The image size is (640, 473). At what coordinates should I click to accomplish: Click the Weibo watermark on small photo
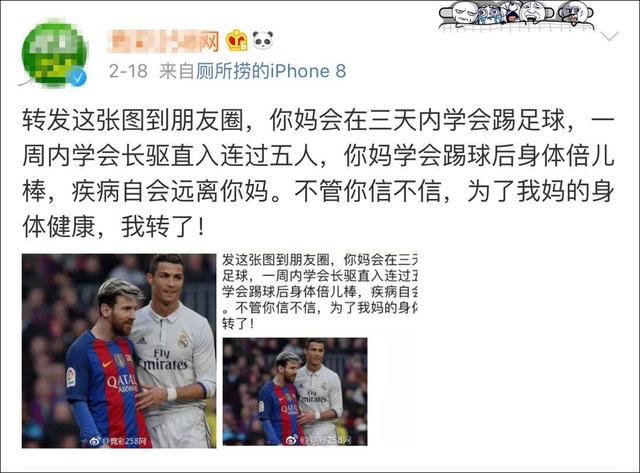(x=318, y=440)
